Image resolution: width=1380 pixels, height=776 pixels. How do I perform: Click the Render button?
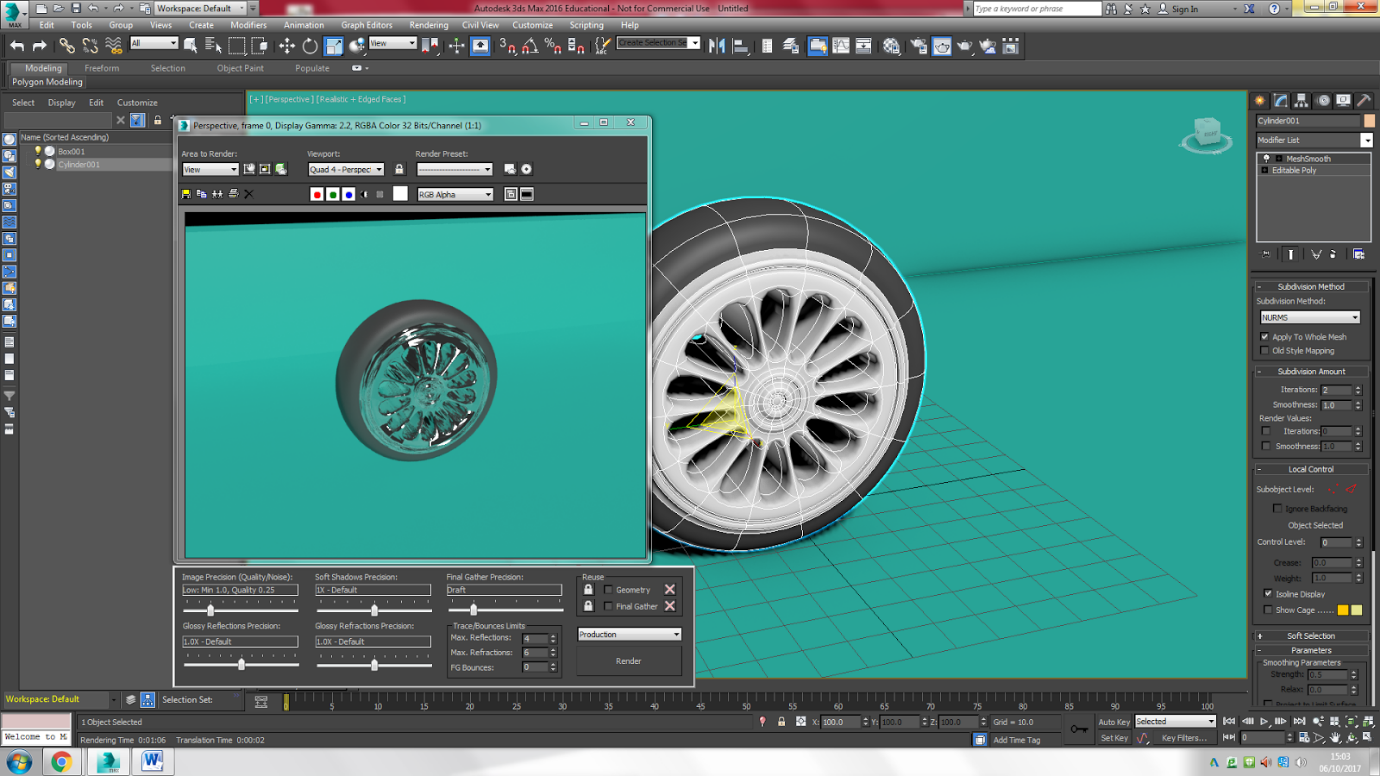click(629, 661)
